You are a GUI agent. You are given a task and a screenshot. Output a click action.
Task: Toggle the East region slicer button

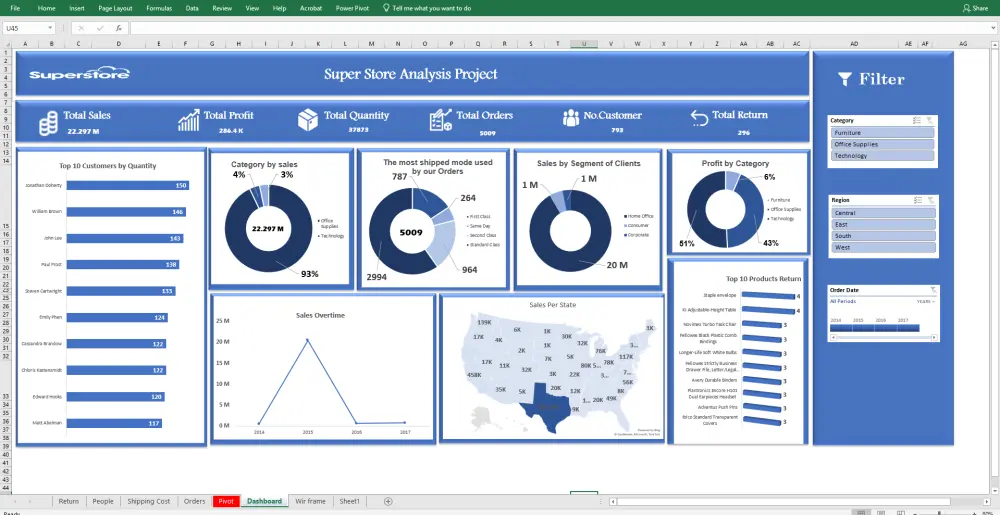[883, 224]
